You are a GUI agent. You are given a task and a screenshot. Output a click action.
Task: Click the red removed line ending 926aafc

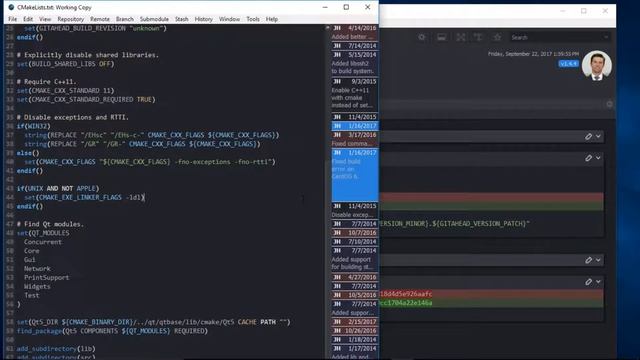[x=491, y=294]
